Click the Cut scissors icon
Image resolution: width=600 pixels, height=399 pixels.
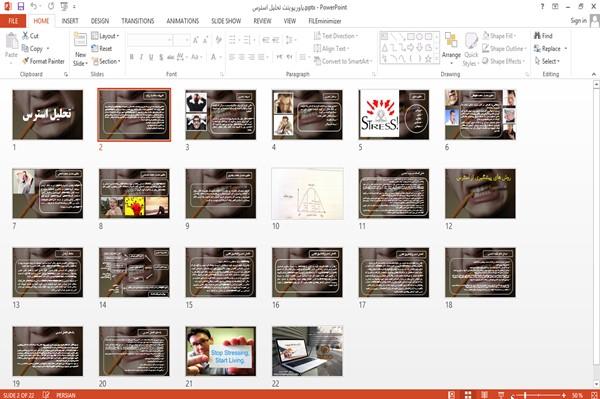pos(25,36)
